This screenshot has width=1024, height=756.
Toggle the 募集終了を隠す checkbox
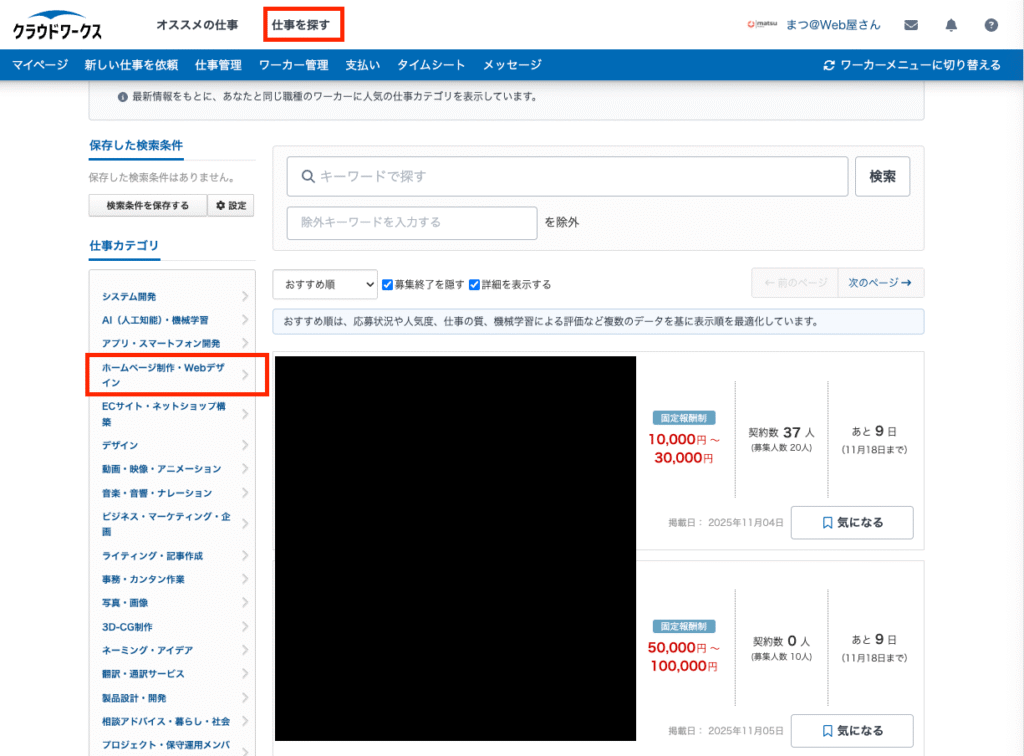click(388, 284)
